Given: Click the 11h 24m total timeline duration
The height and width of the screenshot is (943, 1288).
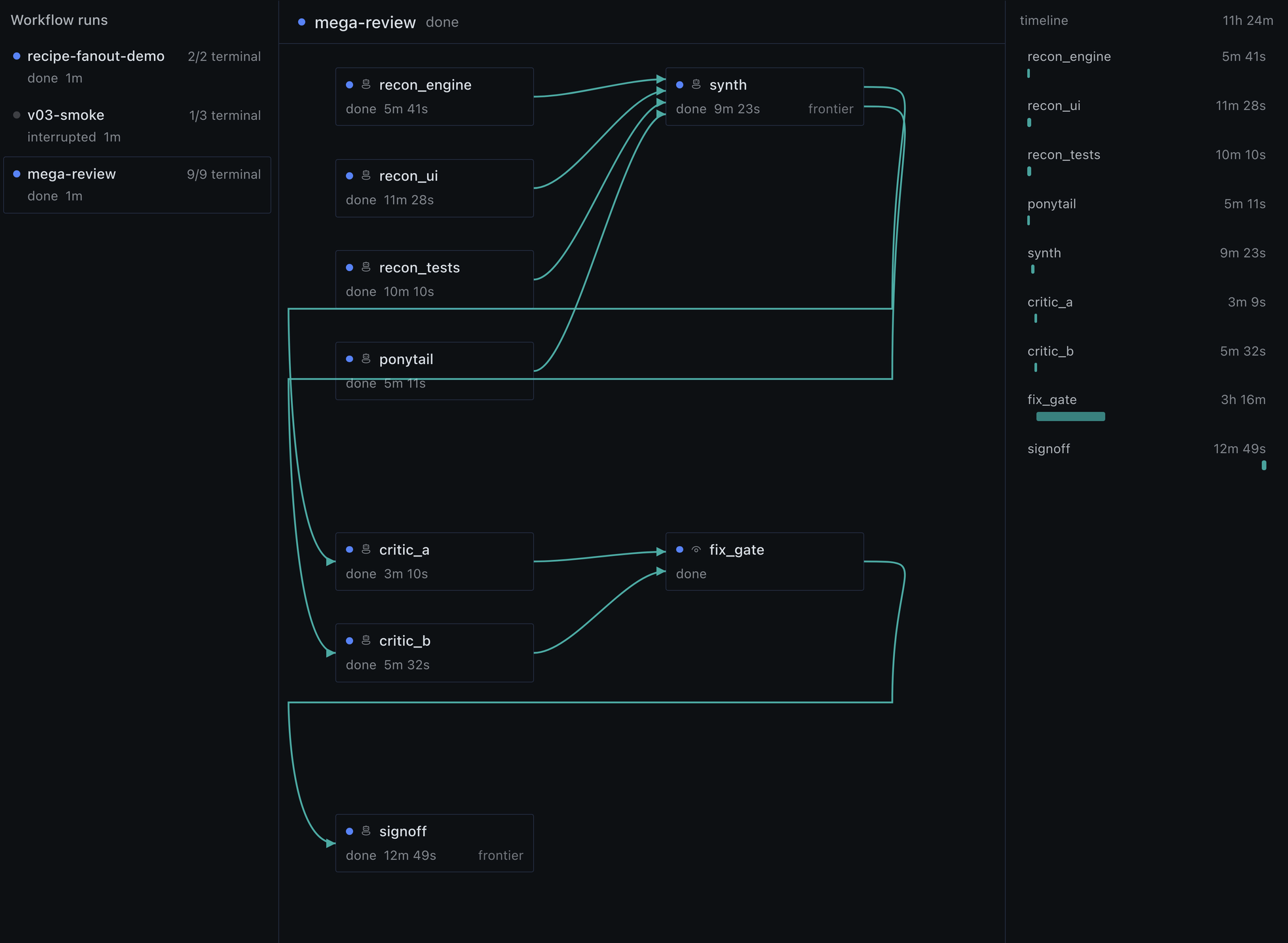Looking at the screenshot, I should point(1248,21).
